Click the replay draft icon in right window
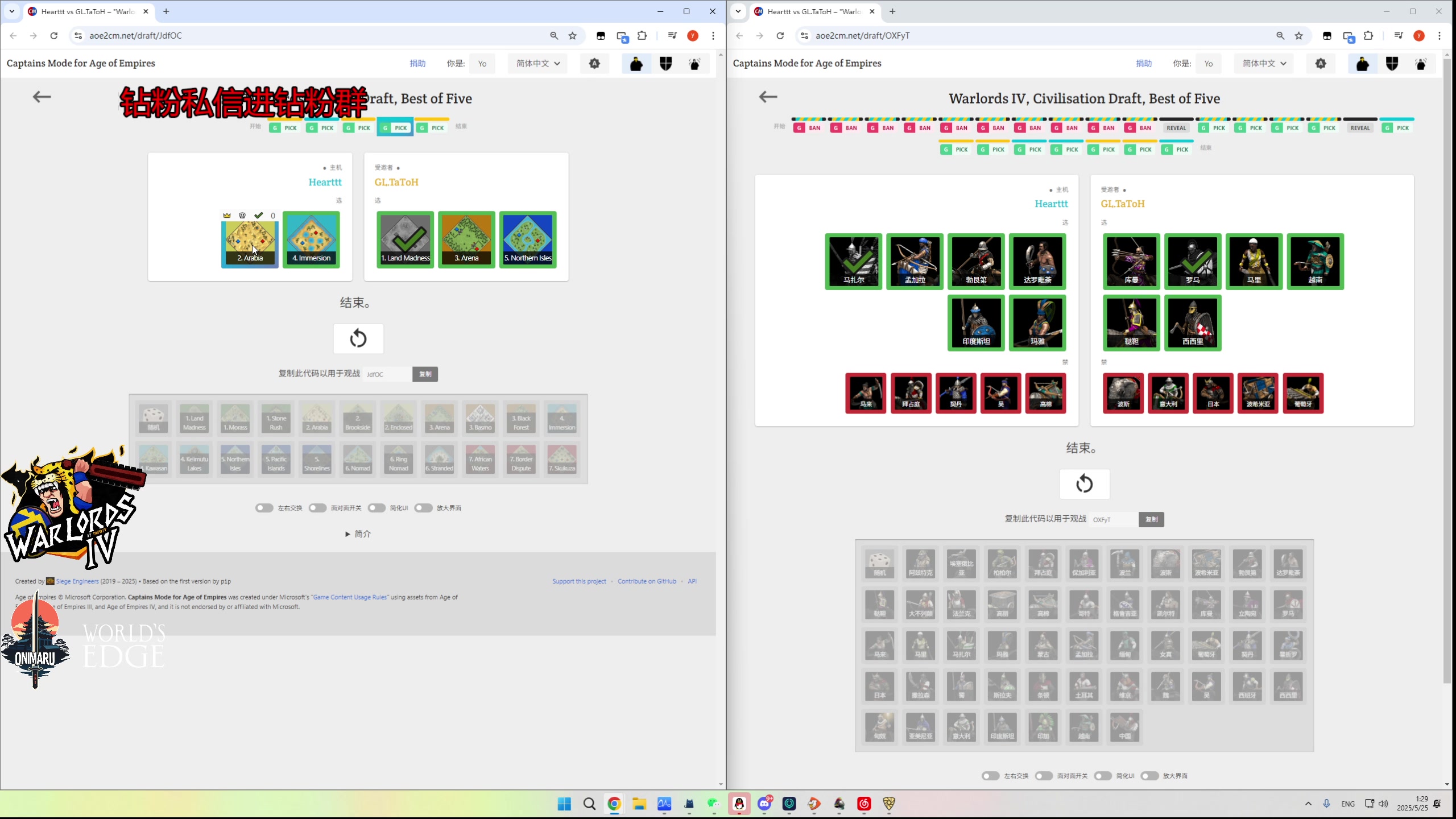1456x819 pixels. tap(1085, 484)
